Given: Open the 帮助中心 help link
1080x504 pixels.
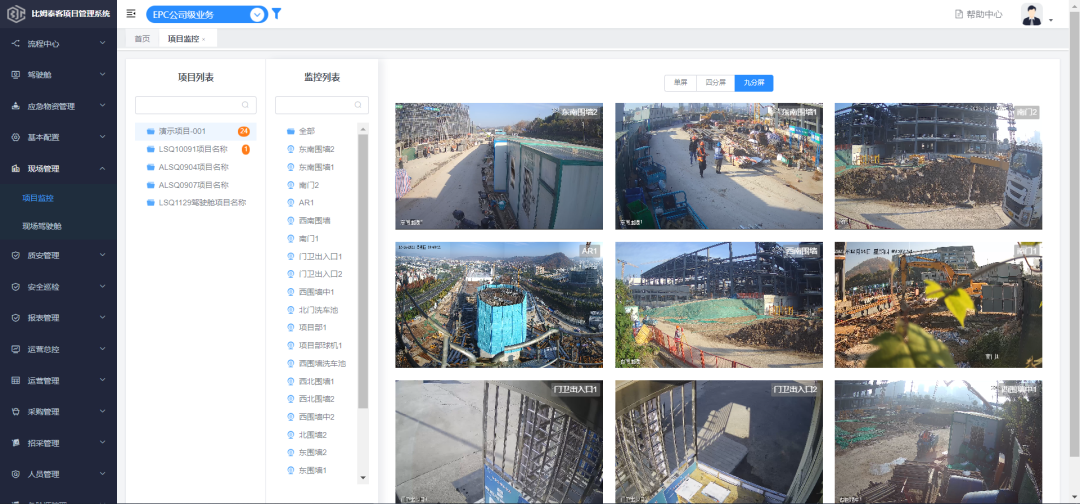Looking at the screenshot, I should click(x=978, y=14).
